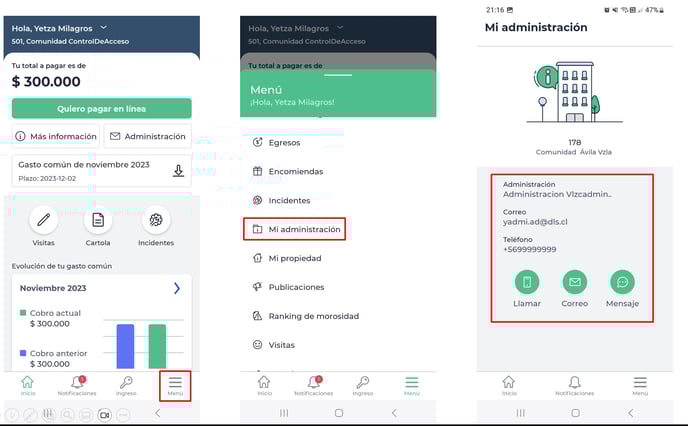688x426 pixels.
Task: Open Incidentes gear icon on home
Action: pos(155,220)
